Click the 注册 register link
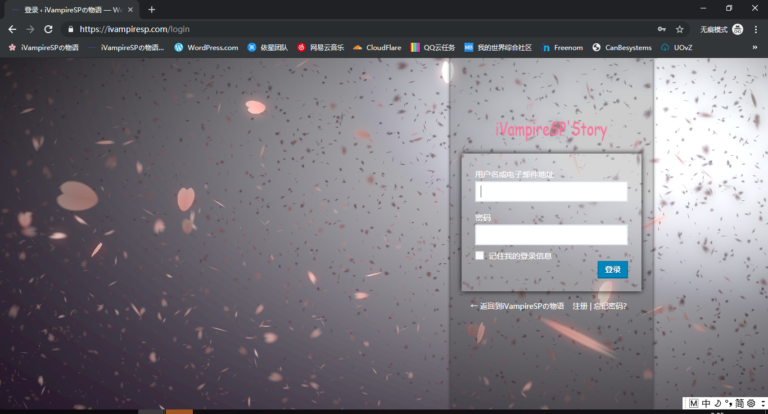Screen dimensions: 768x414 [580, 306]
